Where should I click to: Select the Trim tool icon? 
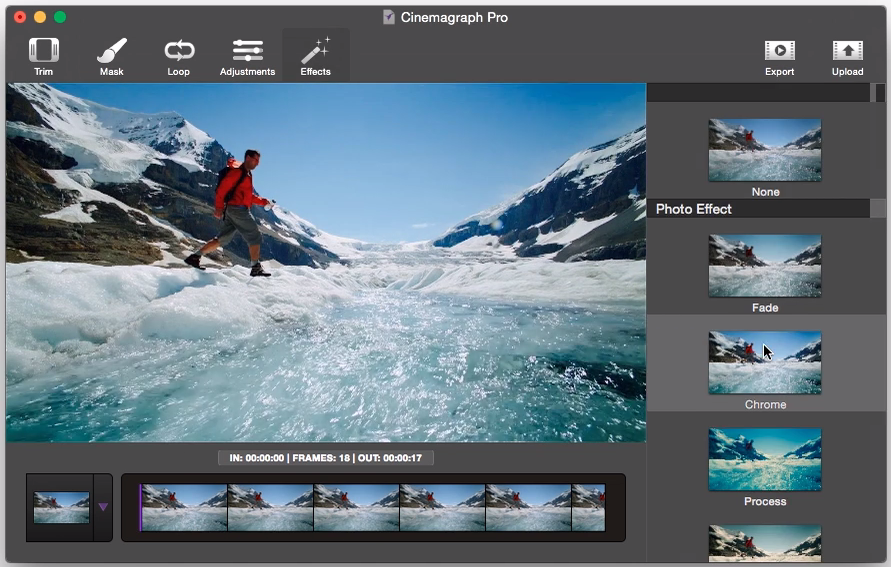tap(43, 56)
